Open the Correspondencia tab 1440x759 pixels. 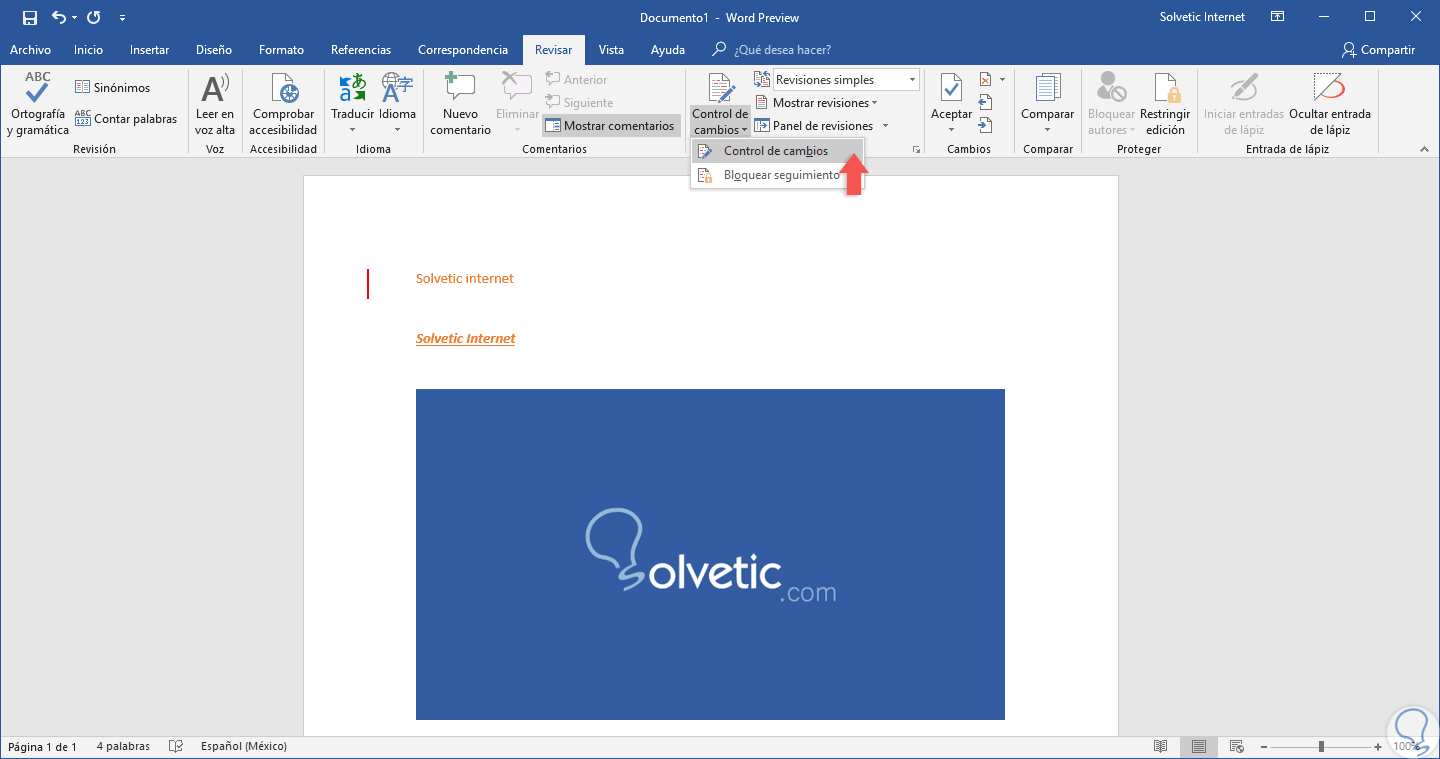463,50
